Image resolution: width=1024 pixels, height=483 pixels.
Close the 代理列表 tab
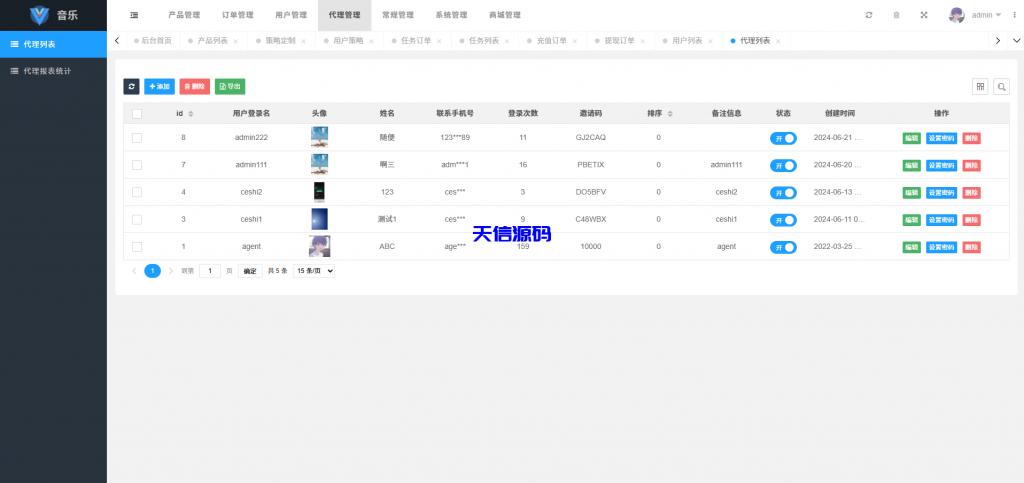click(778, 41)
